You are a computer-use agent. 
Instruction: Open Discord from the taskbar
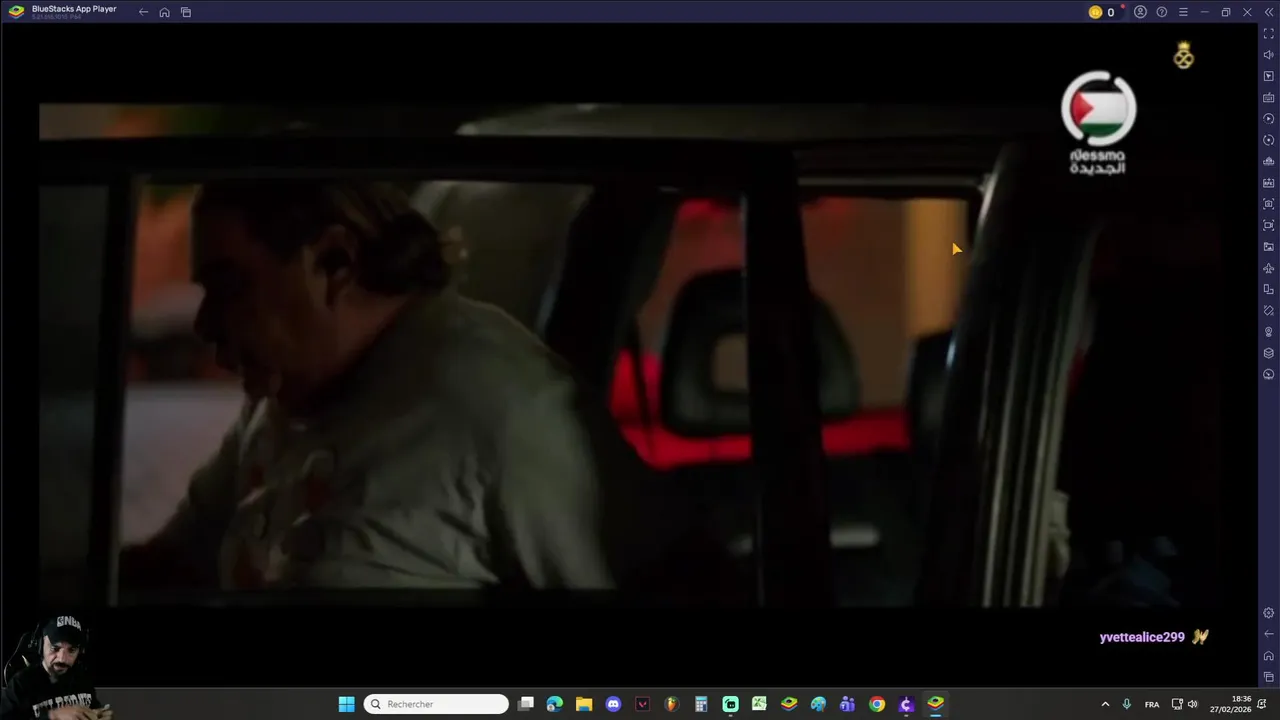613,704
